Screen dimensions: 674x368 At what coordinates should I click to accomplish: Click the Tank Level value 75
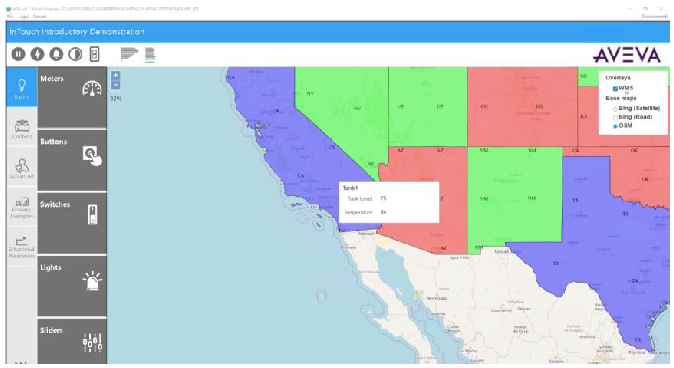[383, 199]
